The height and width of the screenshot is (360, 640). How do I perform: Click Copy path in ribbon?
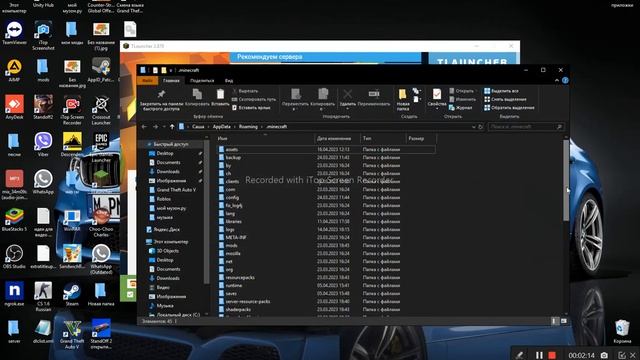pyautogui.click(x=253, y=99)
